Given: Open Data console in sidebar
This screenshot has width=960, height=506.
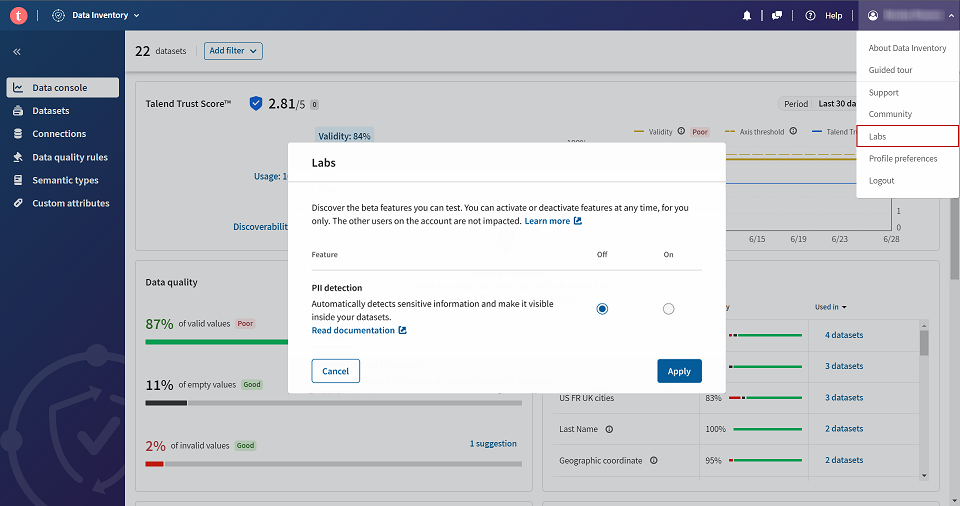Looking at the screenshot, I should pos(62,88).
